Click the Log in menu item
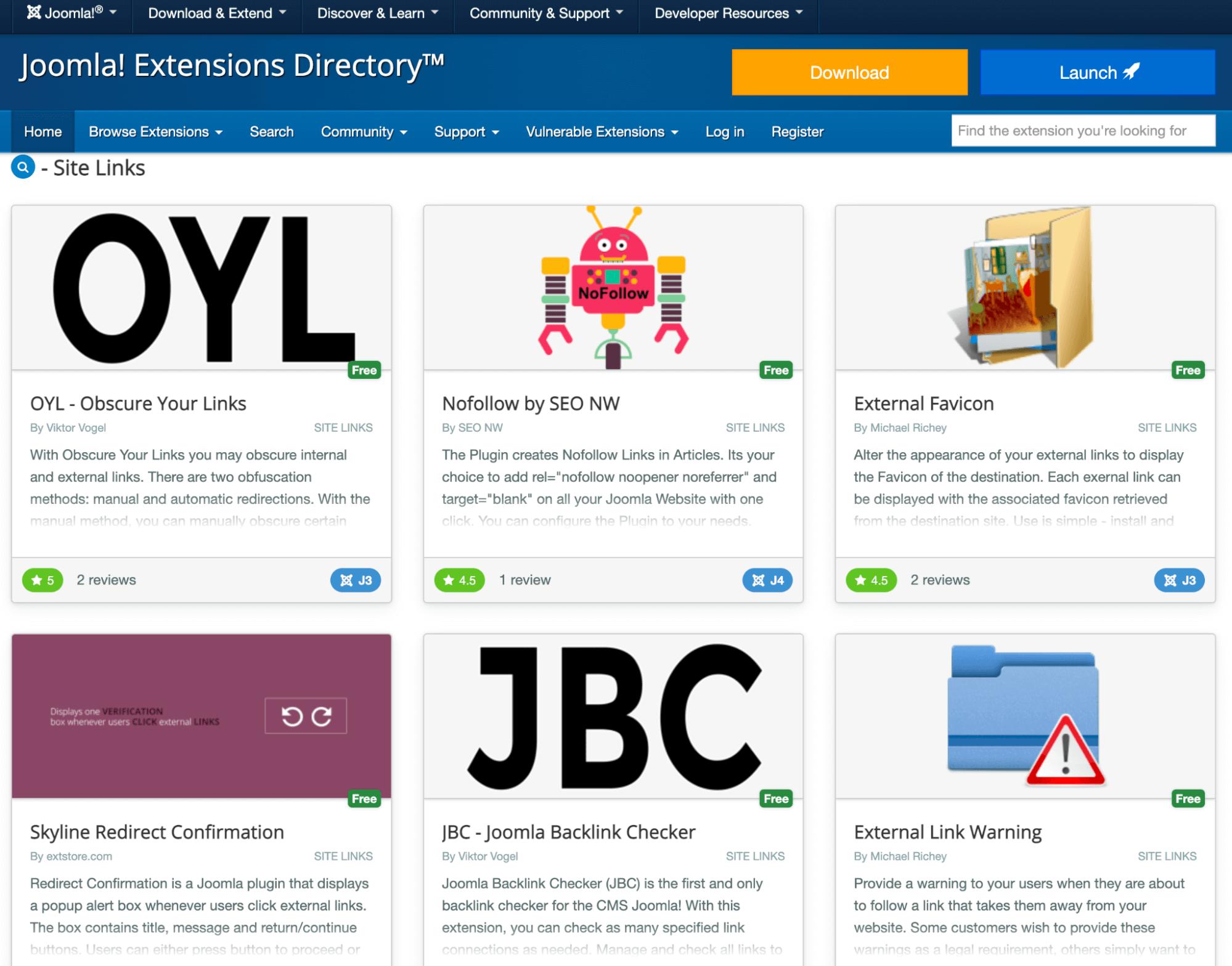This screenshot has height=966, width=1232. pos(725,131)
